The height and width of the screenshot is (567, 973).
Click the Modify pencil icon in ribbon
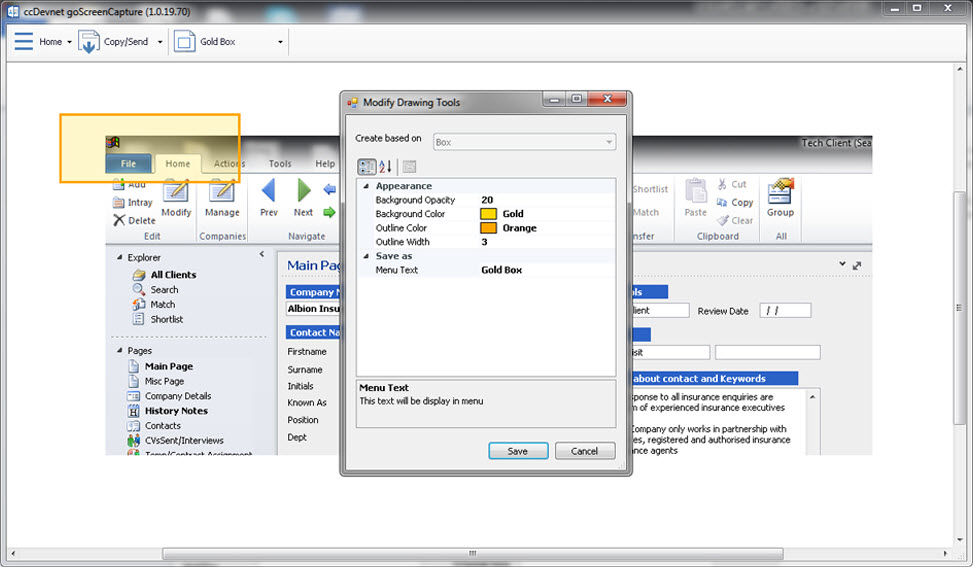[x=176, y=191]
